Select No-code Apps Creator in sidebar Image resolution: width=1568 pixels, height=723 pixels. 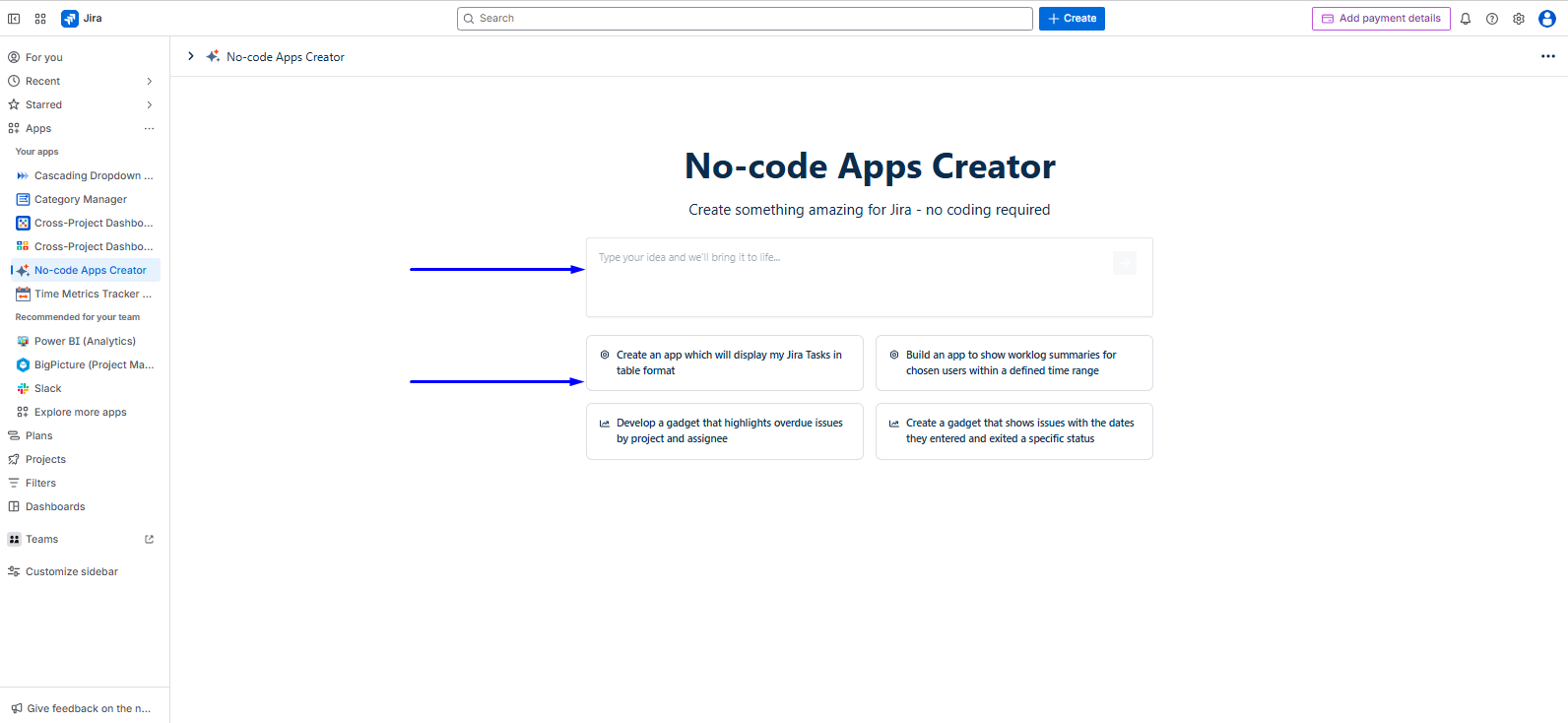pos(86,270)
